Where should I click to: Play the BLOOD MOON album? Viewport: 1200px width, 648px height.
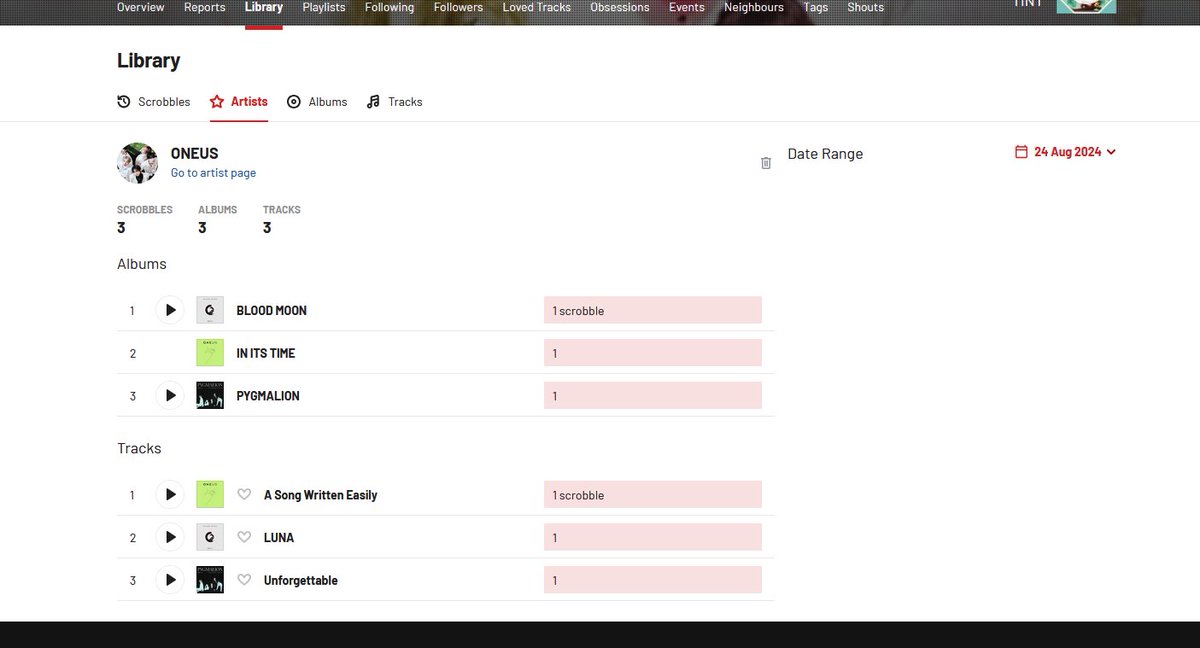point(170,310)
